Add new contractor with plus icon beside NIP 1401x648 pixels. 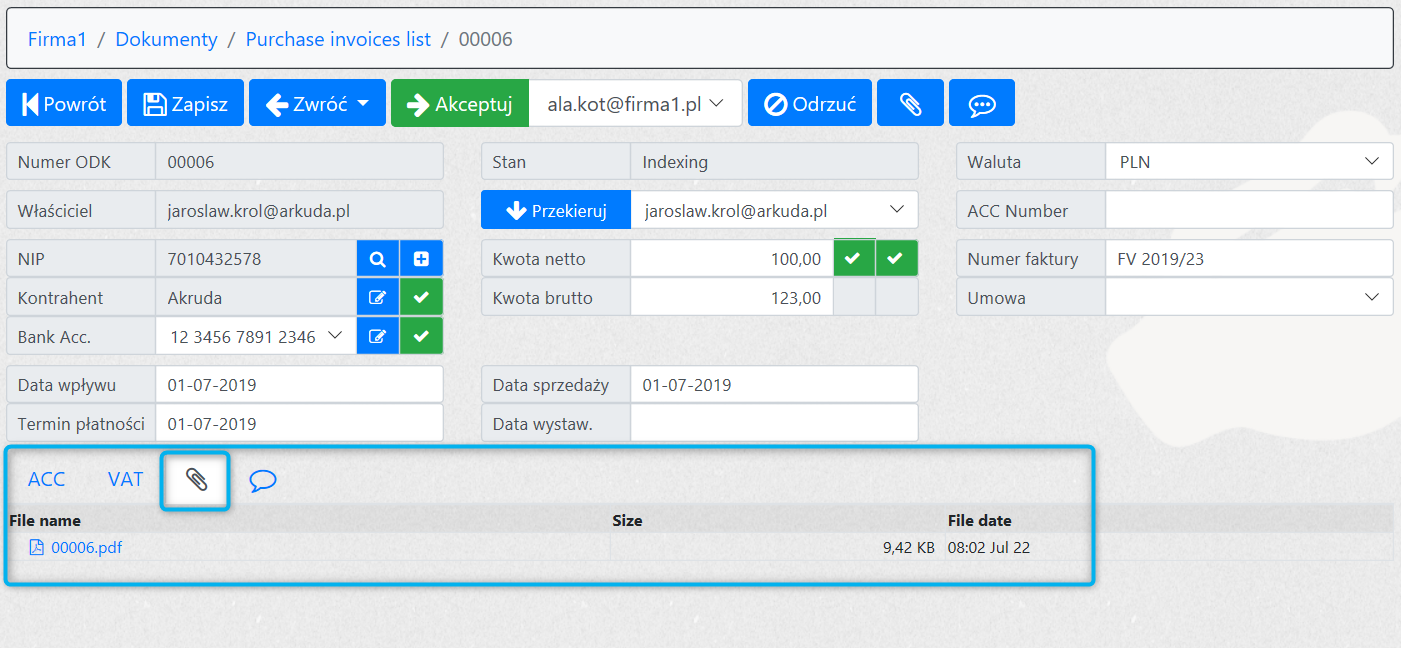[x=421, y=259]
